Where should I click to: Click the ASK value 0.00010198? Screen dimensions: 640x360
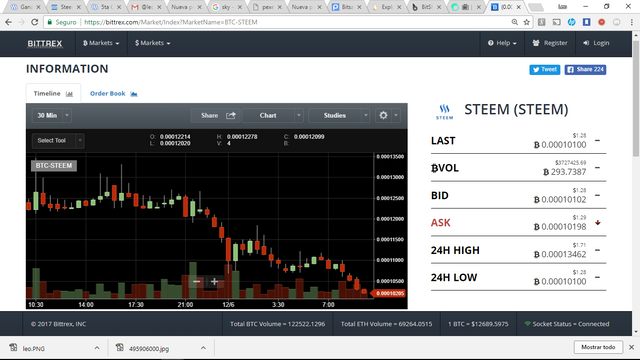coord(560,227)
